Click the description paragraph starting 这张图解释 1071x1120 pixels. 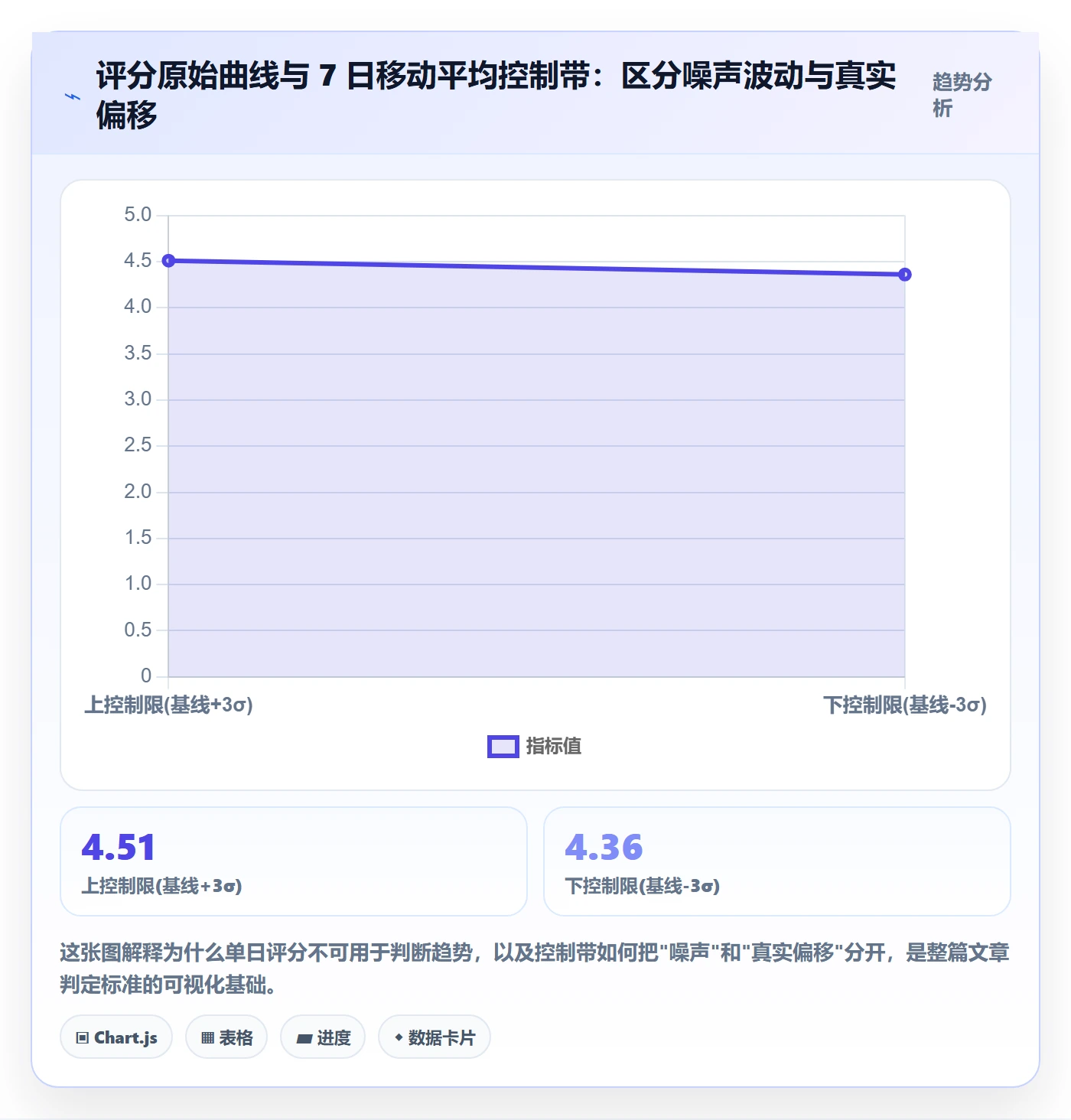(x=535, y=969)
